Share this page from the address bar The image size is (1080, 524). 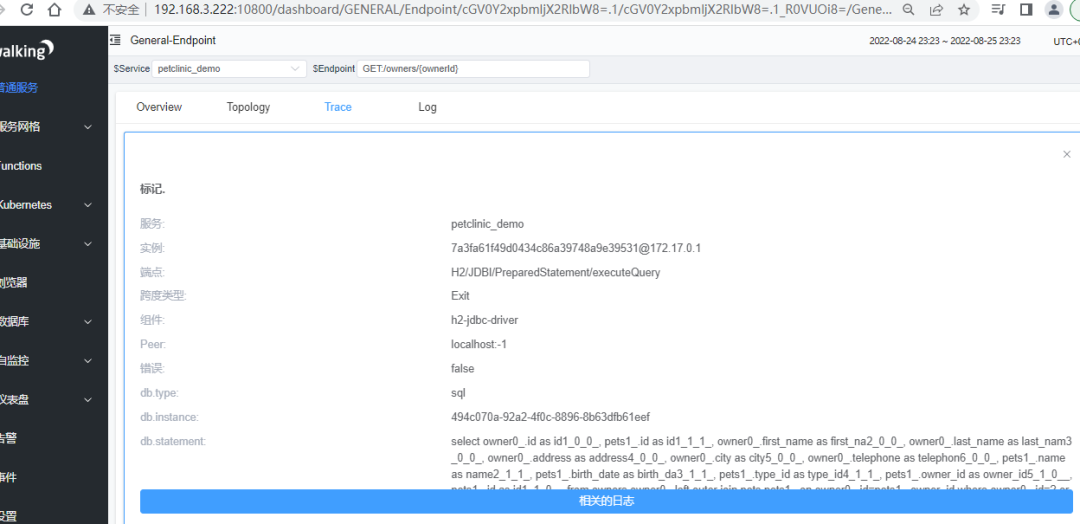(x=936, y=10)
